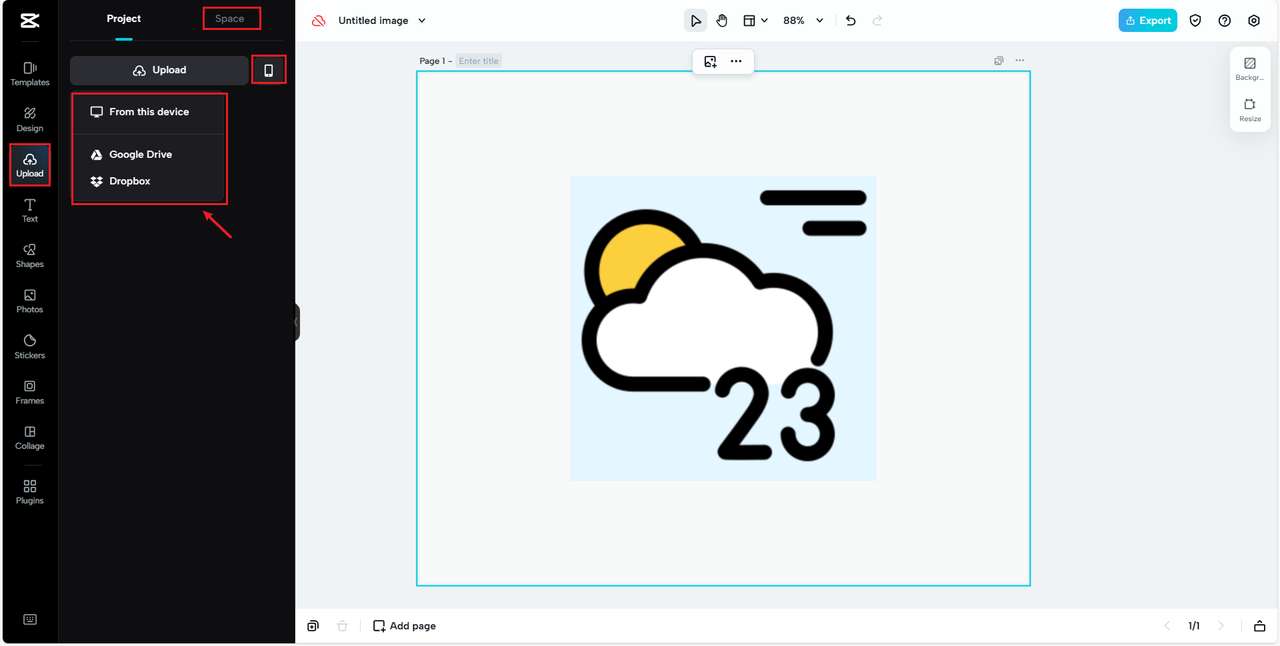Screen dimensions: 1280x646
Task: Click the Export button
Action: (x=1148, y=20)
